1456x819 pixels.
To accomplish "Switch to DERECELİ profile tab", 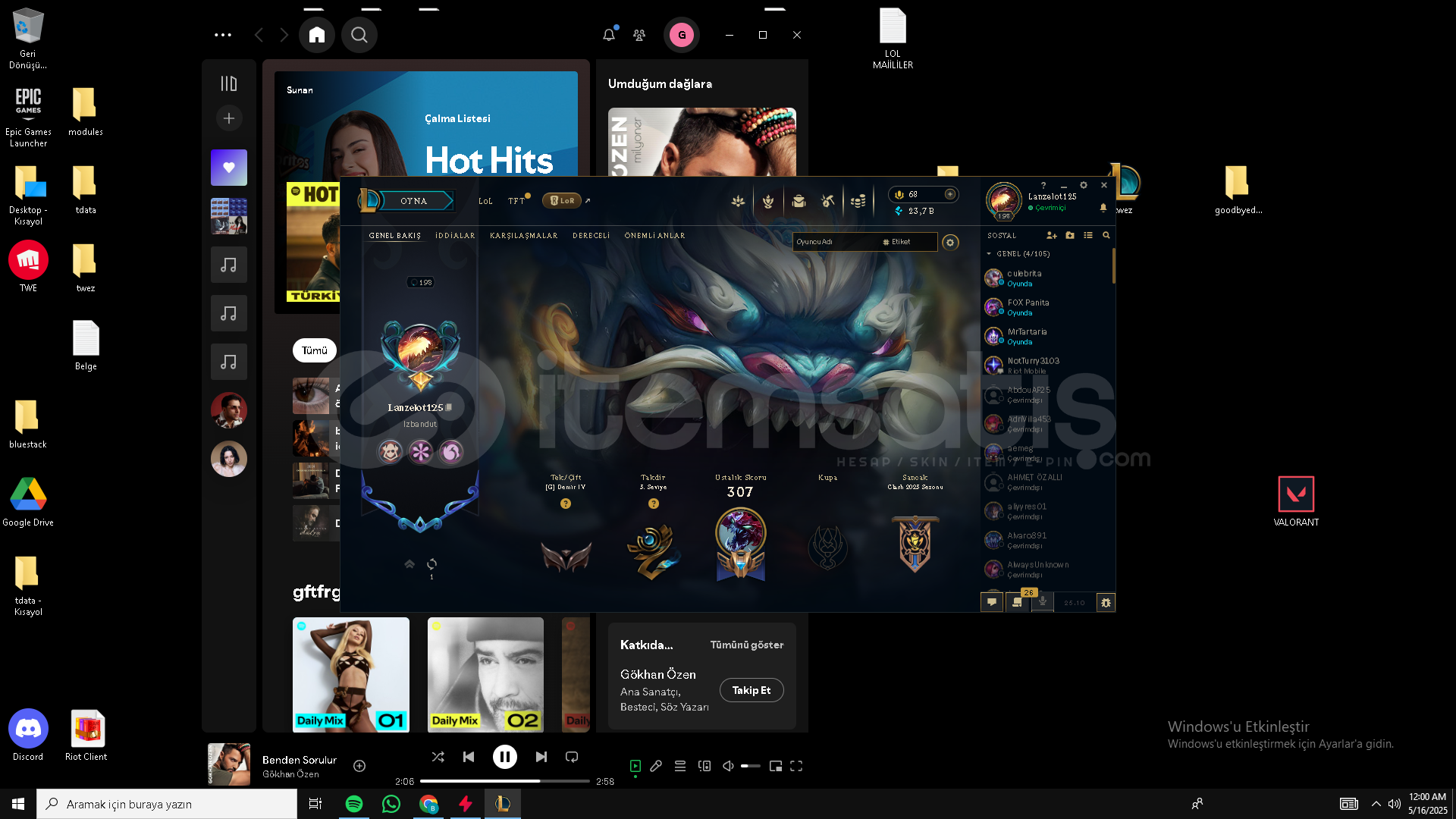I will point(591,236).
